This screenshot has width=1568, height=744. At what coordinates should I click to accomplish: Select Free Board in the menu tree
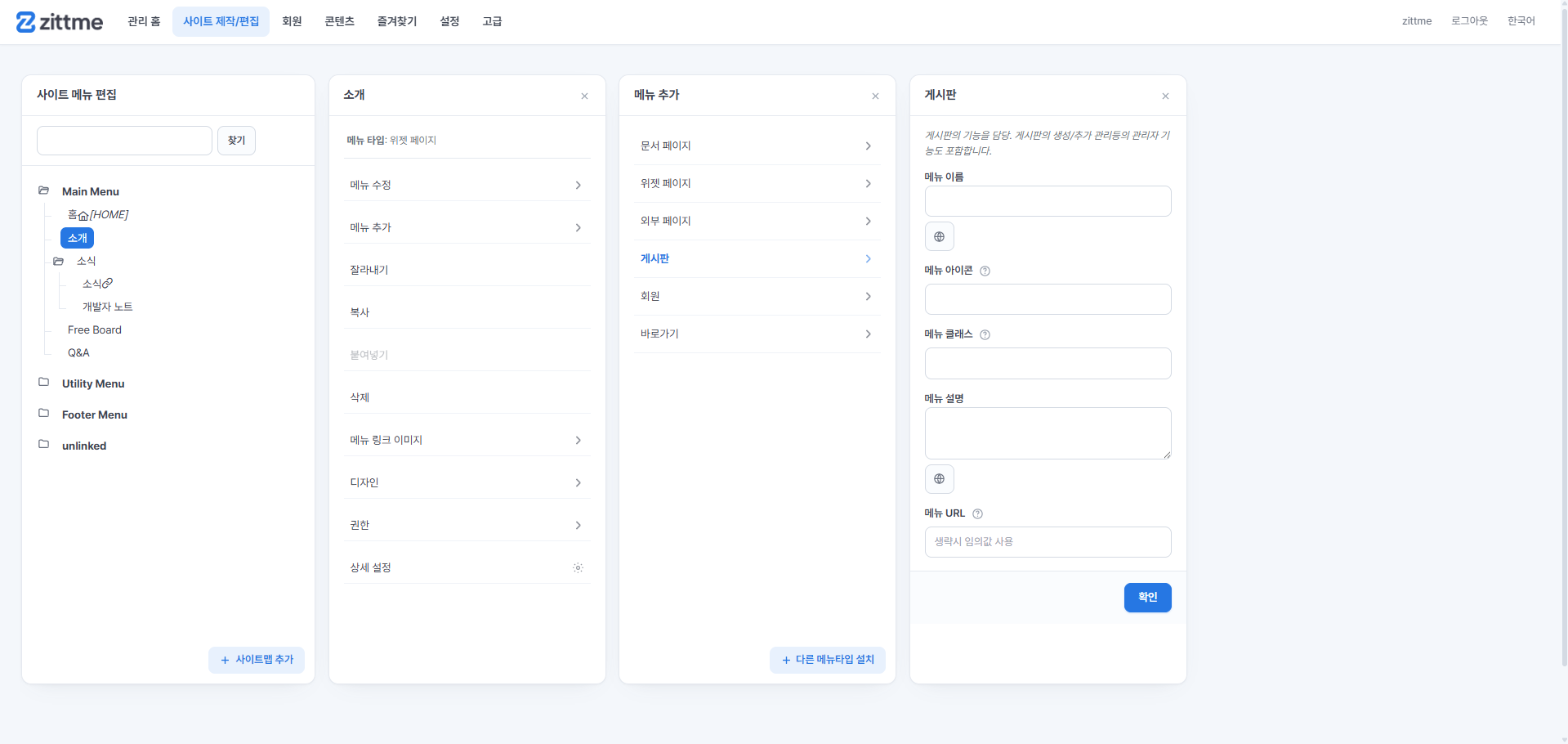tap(95, 329)
